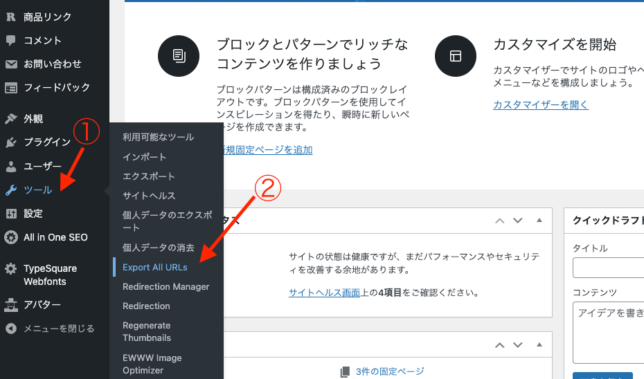Click the All in One SEO gear icon
The image size is (644, 379).
coord(11,237)
